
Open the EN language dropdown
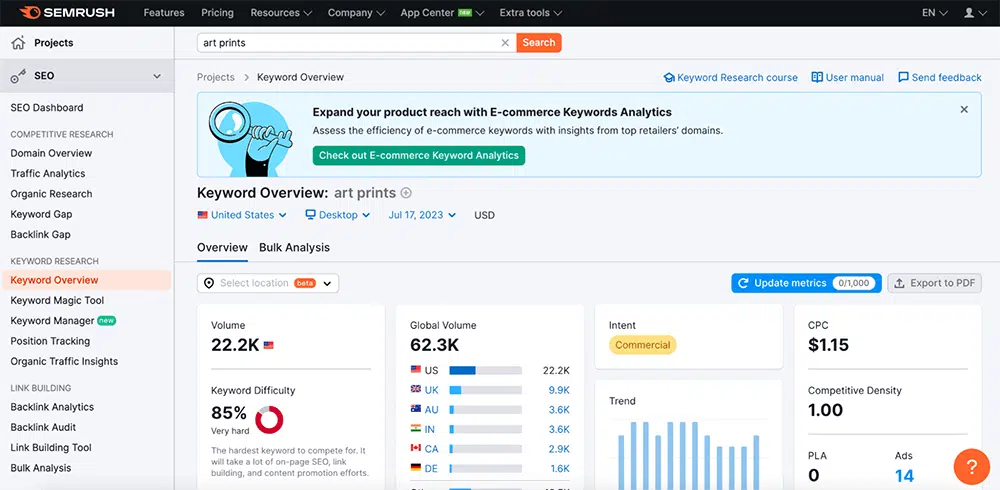935,13
